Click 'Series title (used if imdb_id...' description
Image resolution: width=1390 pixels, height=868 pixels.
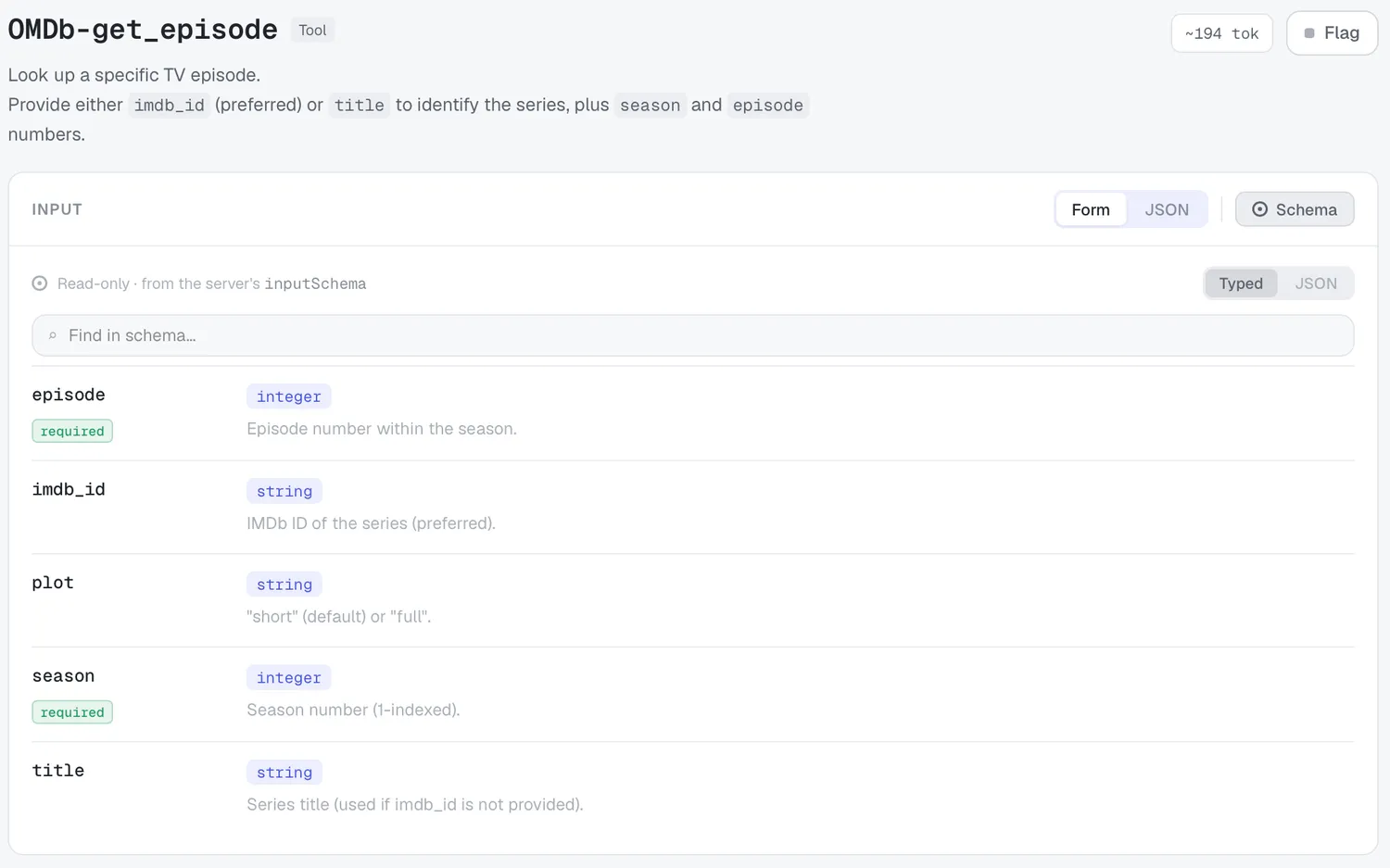click(415, 805)
